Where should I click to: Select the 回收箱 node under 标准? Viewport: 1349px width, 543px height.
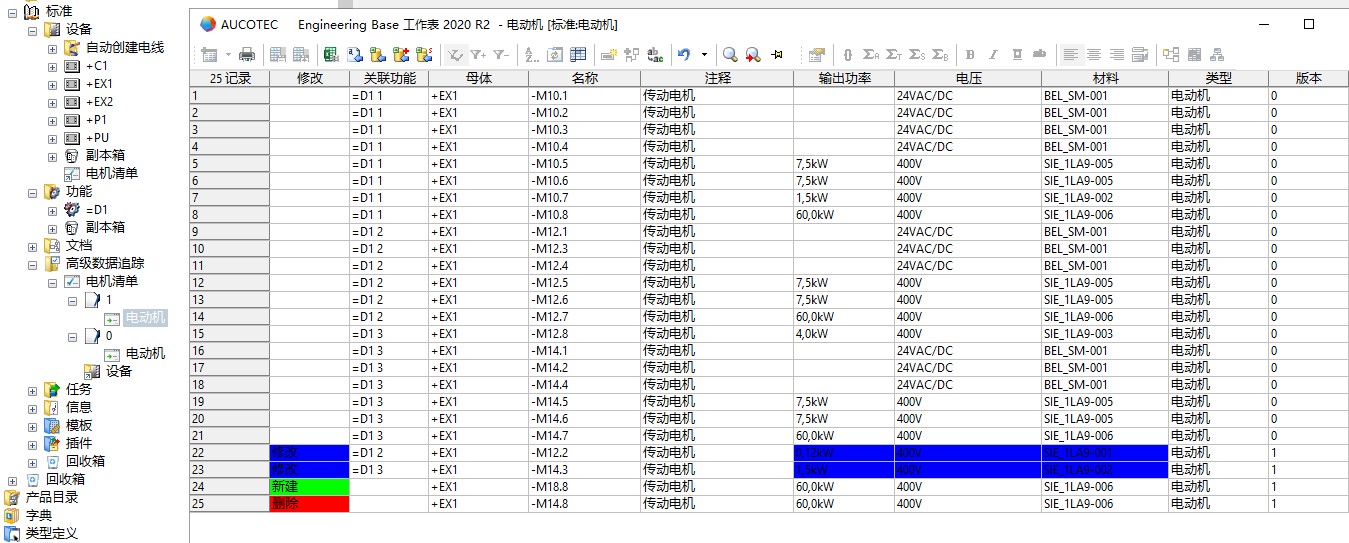(85, 461)
